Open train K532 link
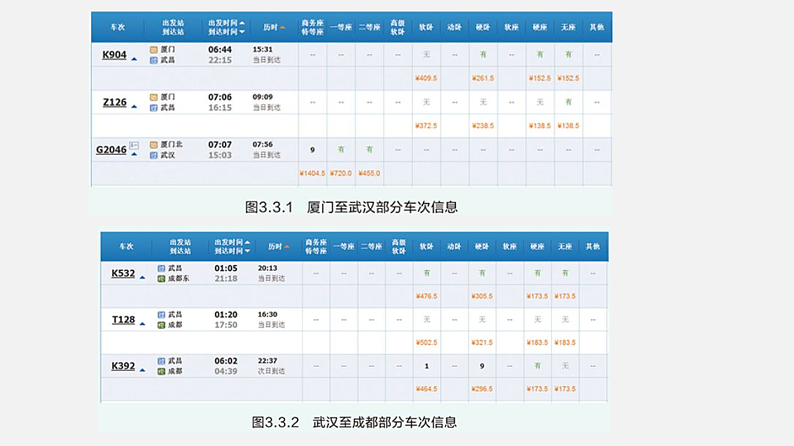 tap(123, 273)
